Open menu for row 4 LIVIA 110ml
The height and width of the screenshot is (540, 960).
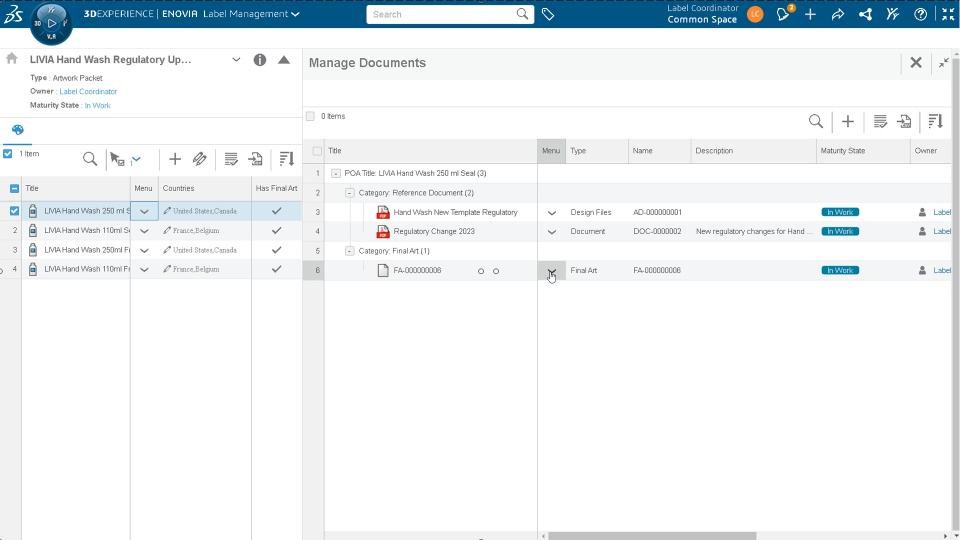point(144,269)
